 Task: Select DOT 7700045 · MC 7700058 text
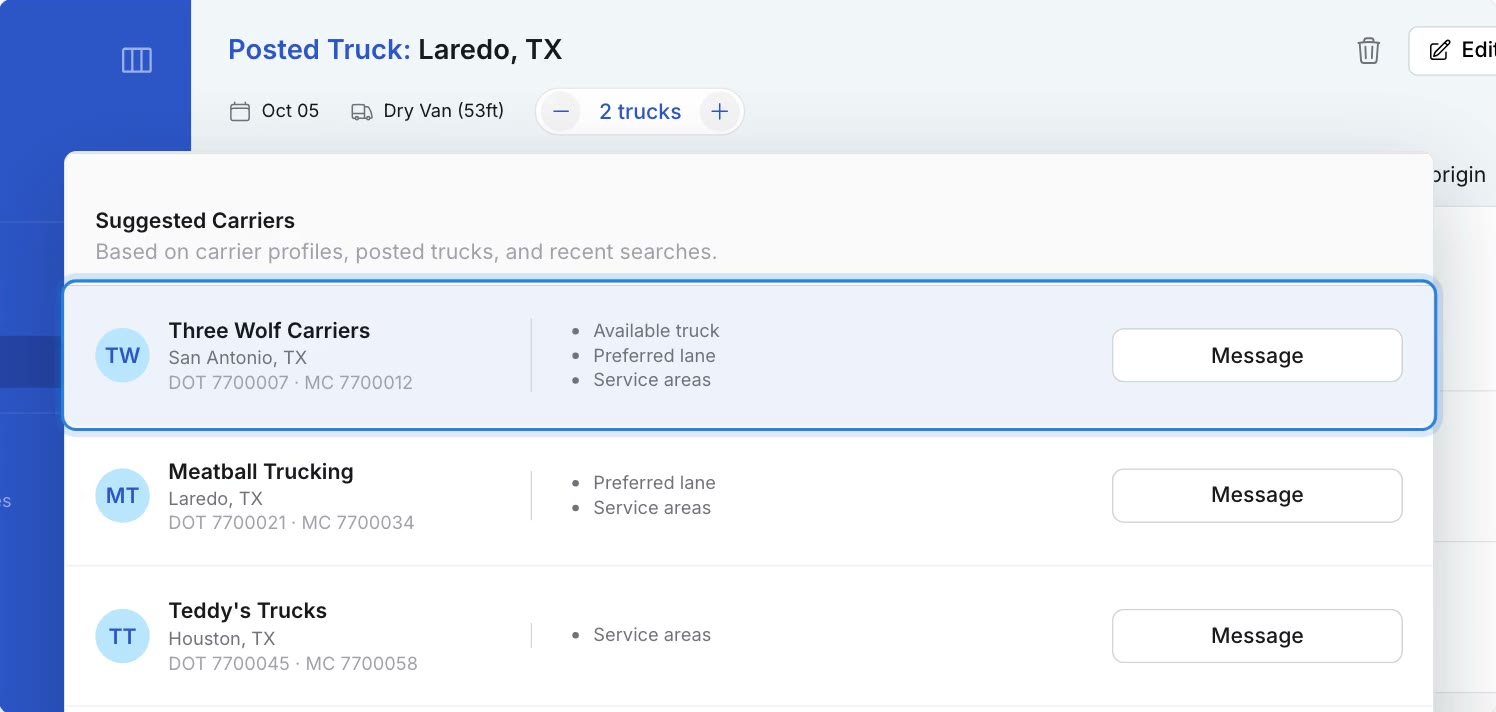[x=293, y=663]
